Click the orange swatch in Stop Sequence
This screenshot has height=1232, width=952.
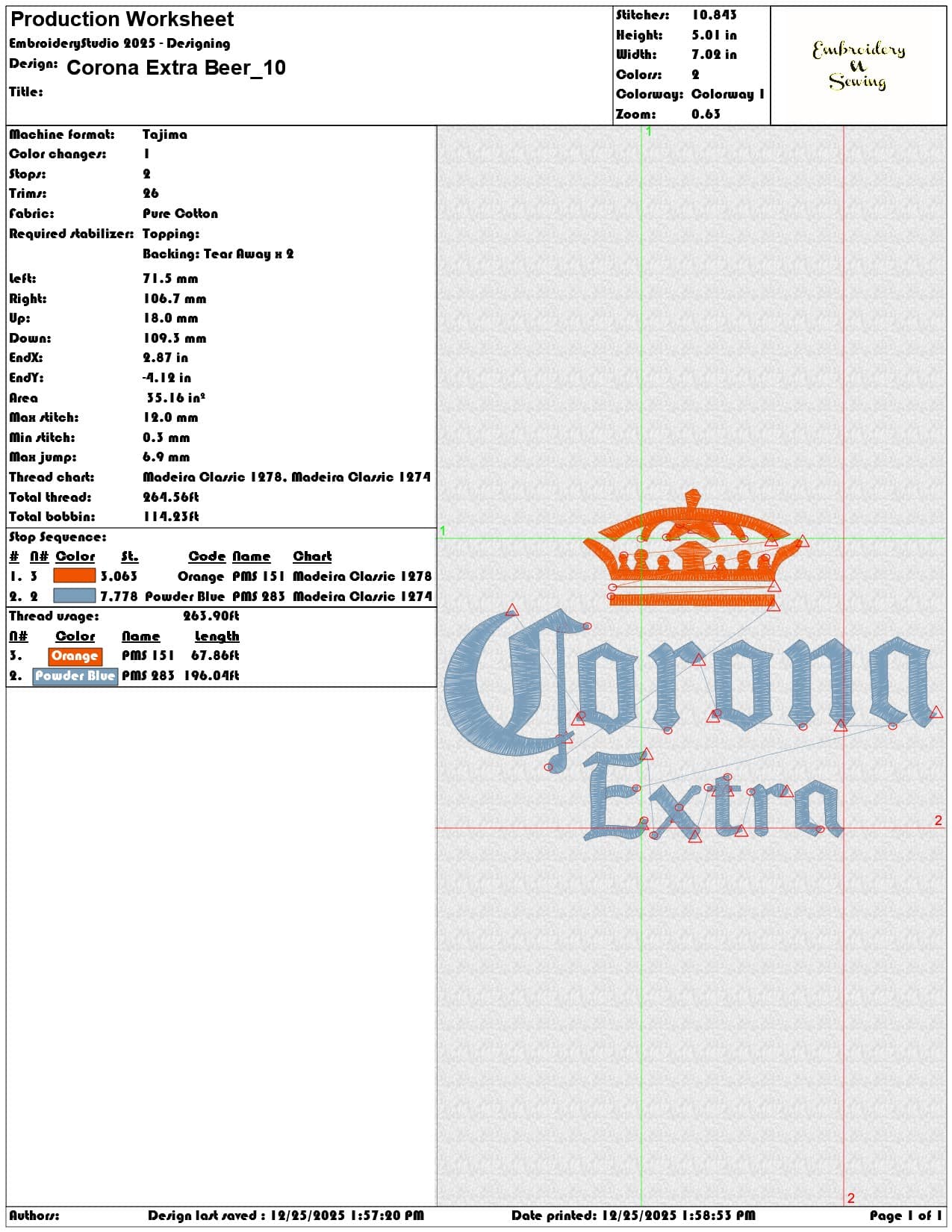coord(75,576)
